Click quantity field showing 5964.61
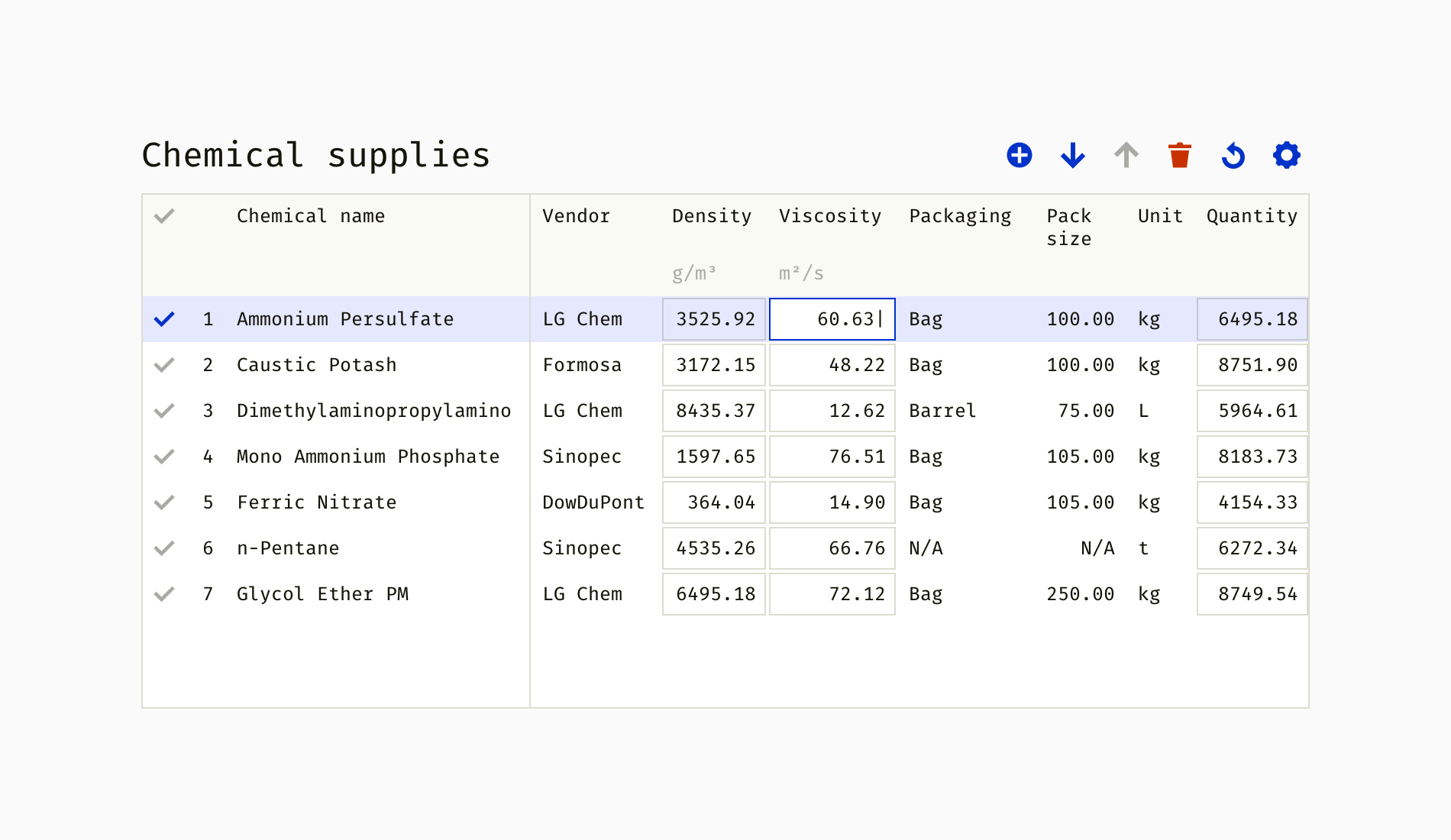The height and width of the screenshot is (840, 1451). [1252, 411]
